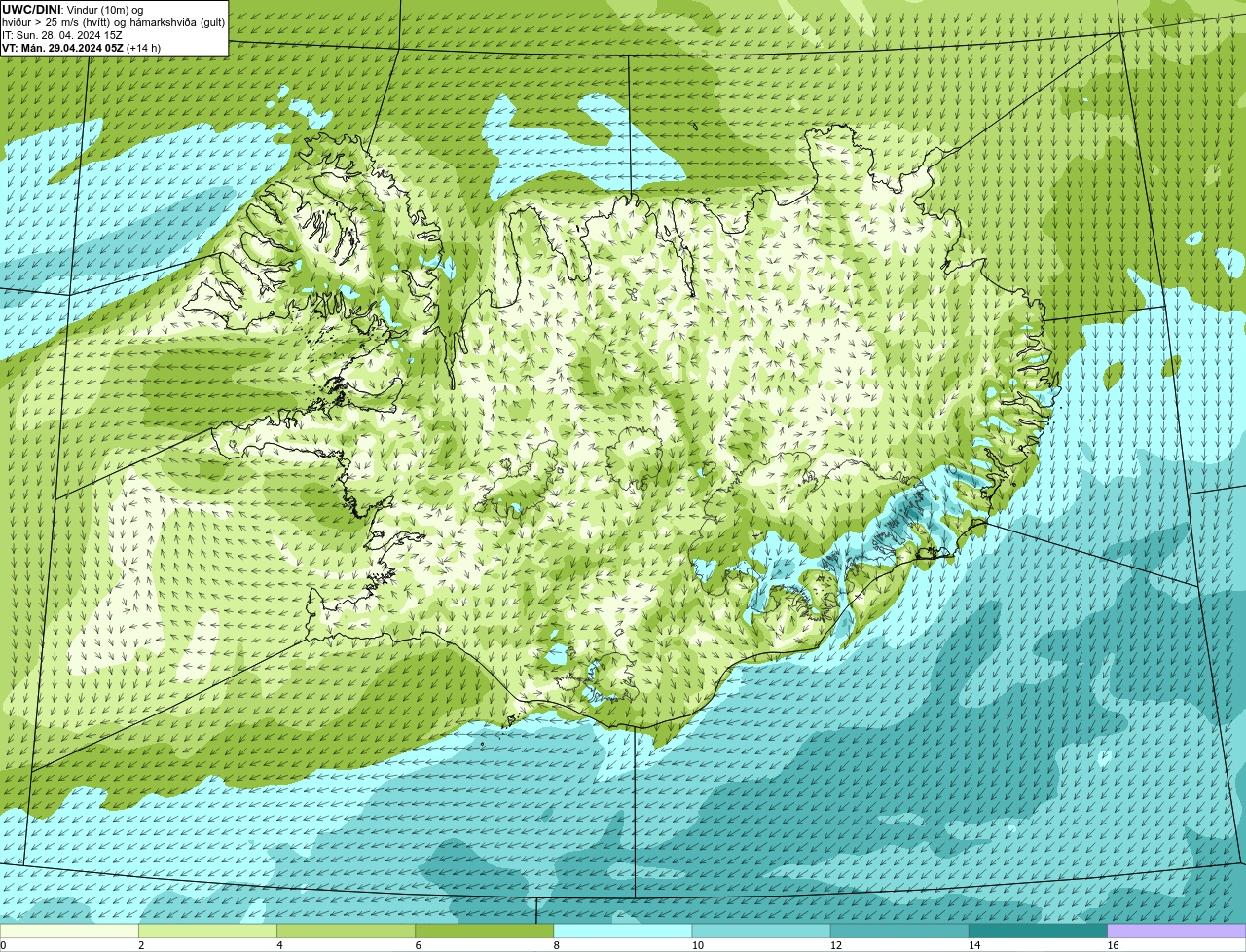
Task: Click the 10–12 m/s aqua legend swatch
Action: [761, 931]
